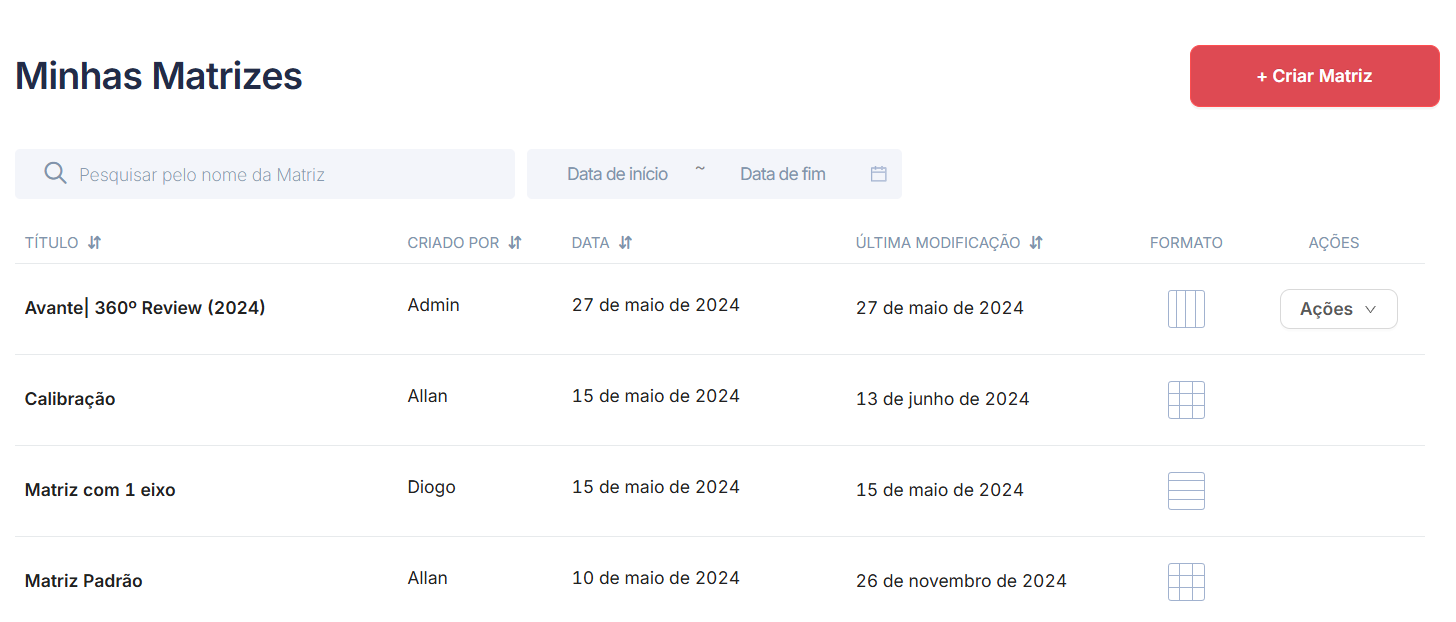Open the Matriz Padrão entry
The image size is (1456, 622).
tap(83, 581)
